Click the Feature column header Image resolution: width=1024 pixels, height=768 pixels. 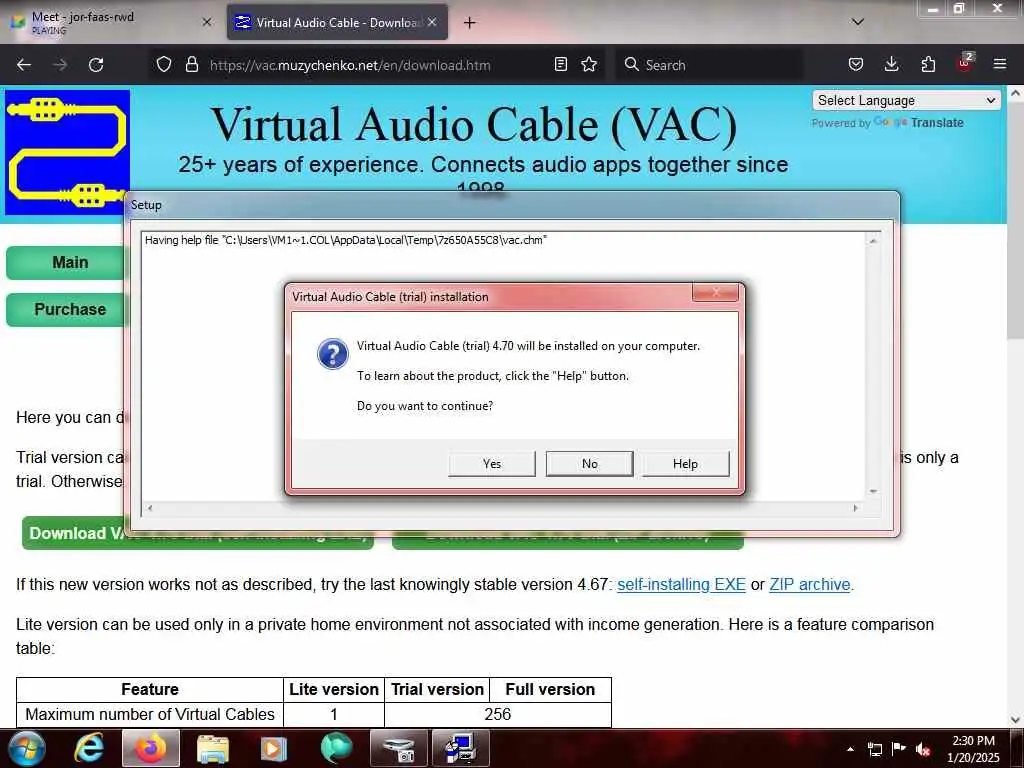(150, 690)
